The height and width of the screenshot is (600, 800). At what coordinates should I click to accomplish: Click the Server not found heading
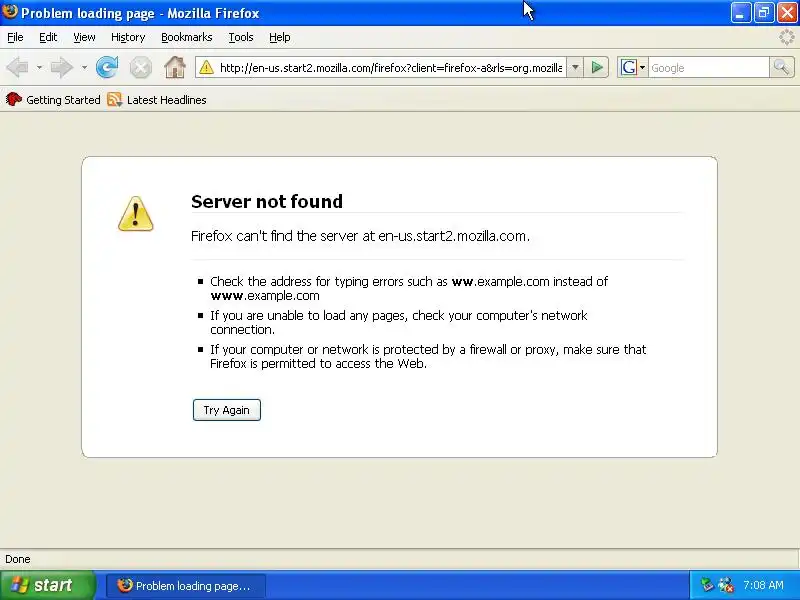point(267,202)
